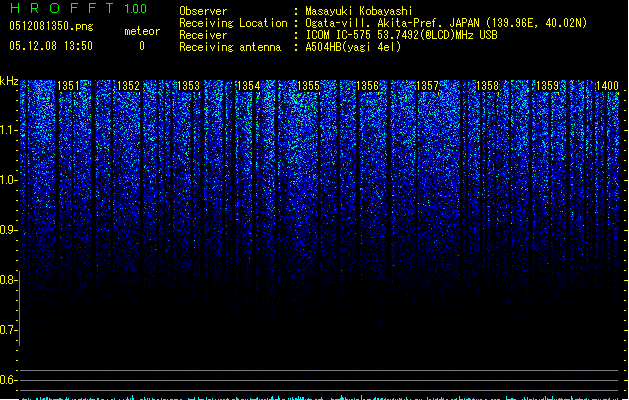Click the 1359 time marker

click(x=547, y=85)
